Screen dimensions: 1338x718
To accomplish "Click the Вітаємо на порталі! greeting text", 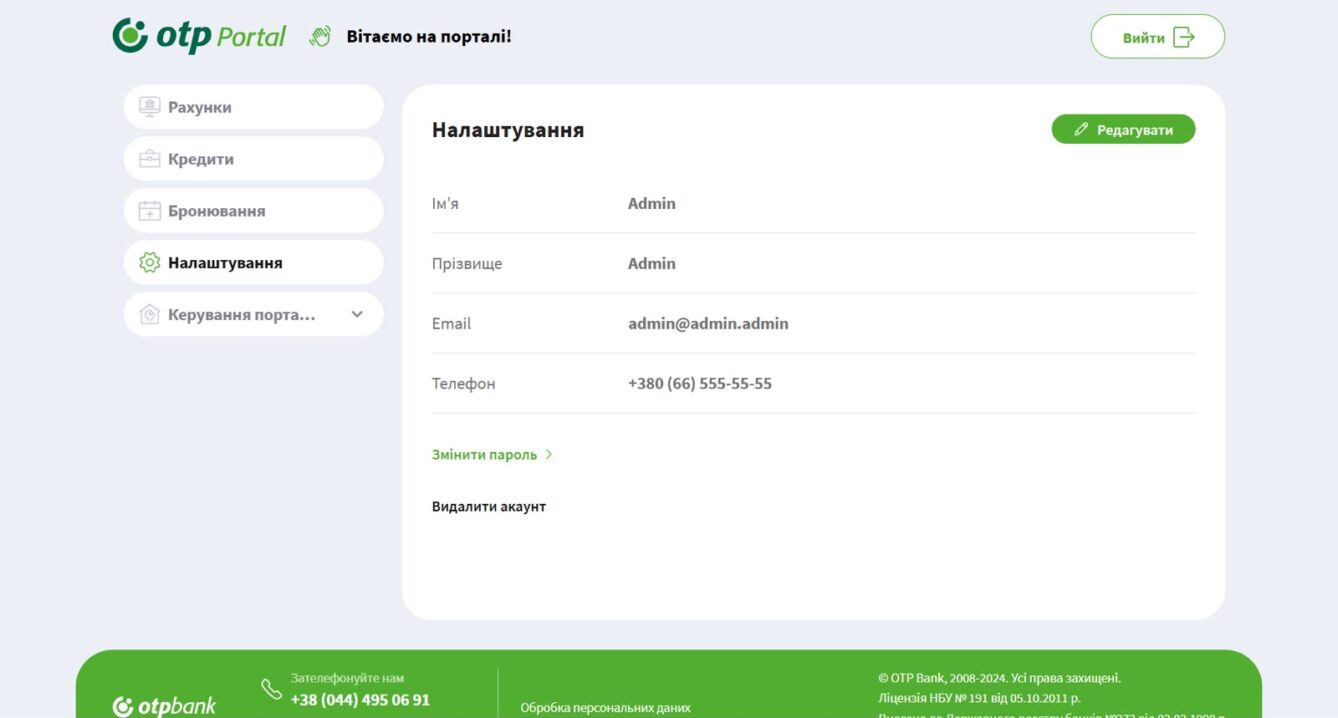I will 429,37.
